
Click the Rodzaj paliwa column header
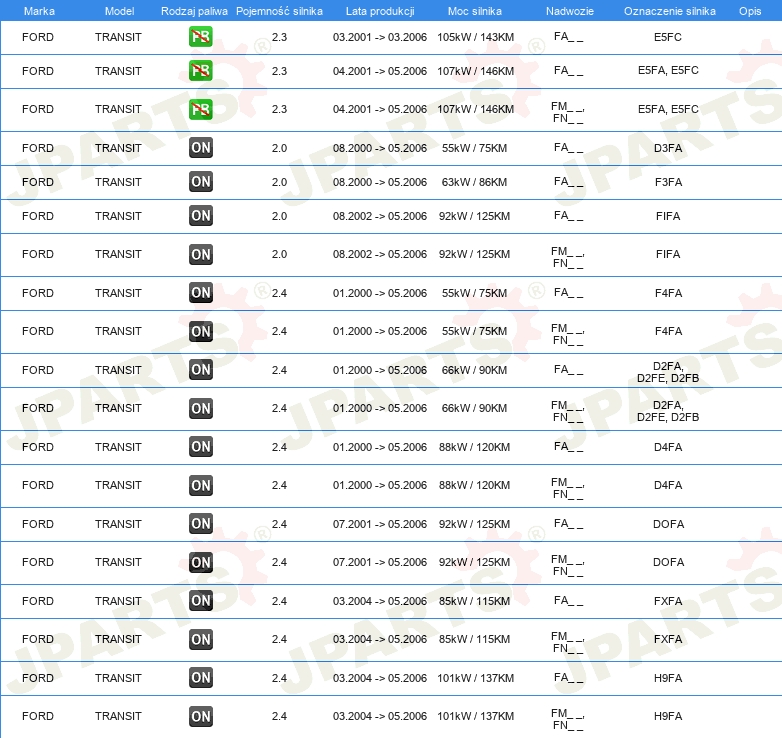[194, 11]
